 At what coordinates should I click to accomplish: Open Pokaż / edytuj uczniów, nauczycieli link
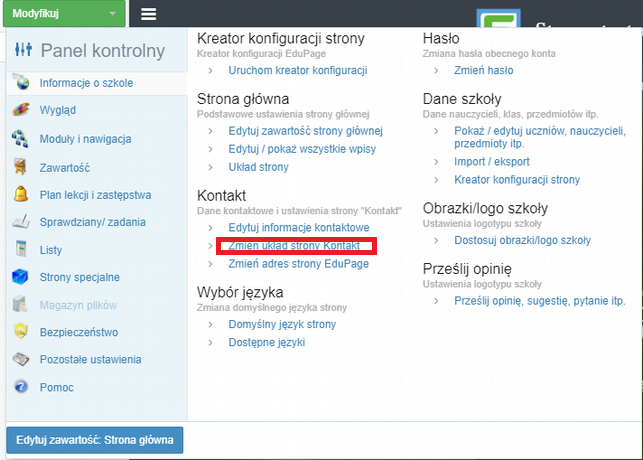pos(540,137)
